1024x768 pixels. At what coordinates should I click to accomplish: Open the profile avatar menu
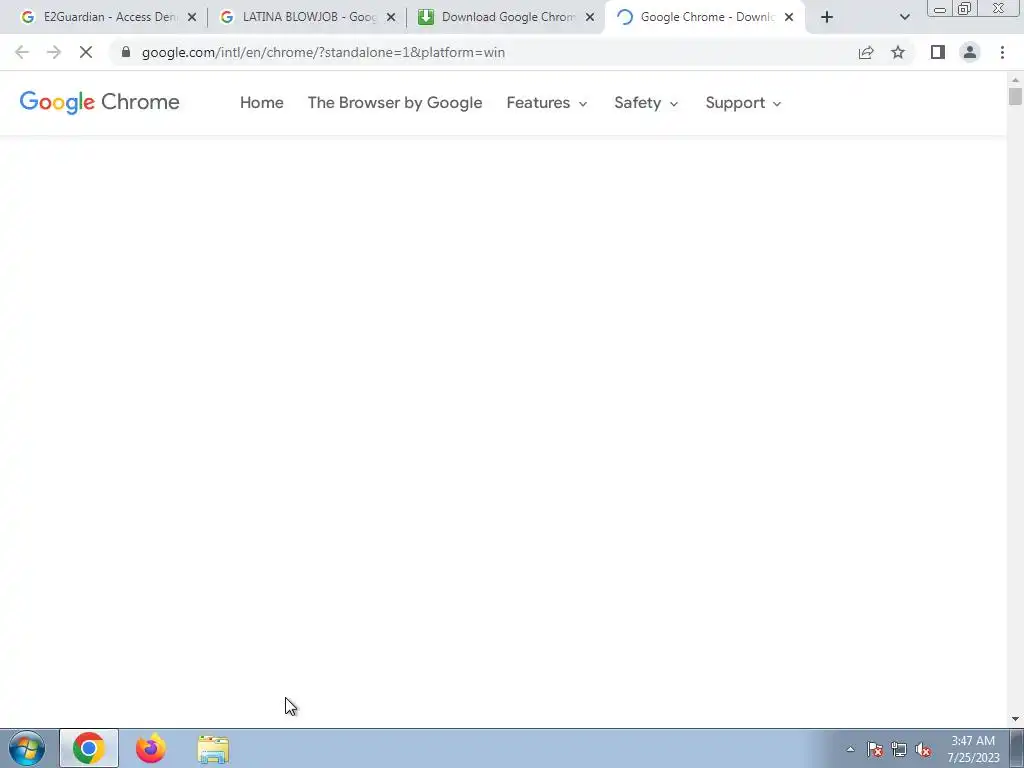coord(970,52)
